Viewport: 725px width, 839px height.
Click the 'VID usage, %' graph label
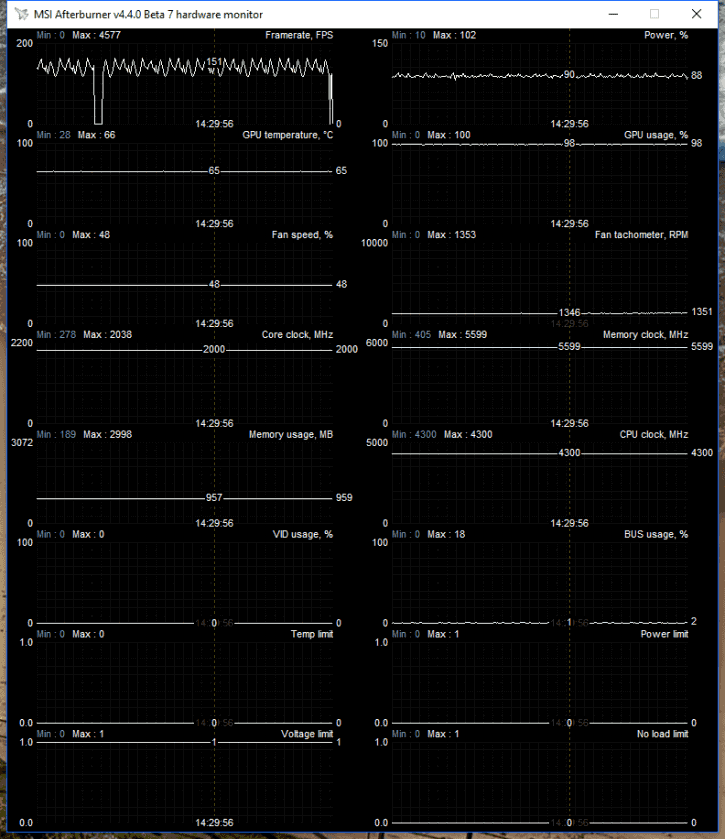click(x=303, y=535)
